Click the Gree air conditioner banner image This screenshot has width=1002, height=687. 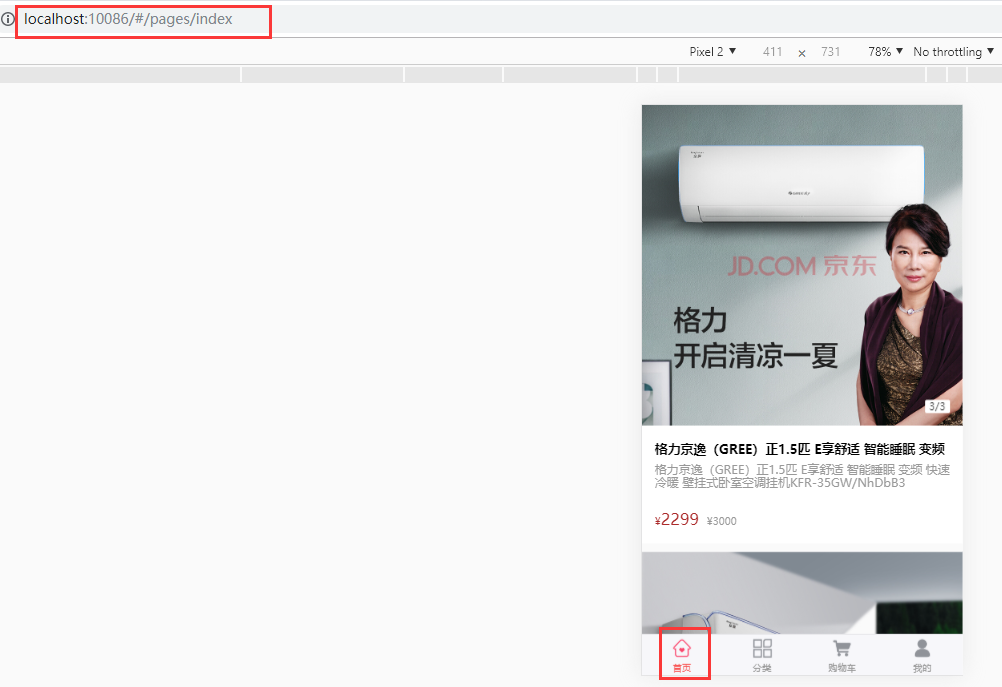click(x=802, y=265)
